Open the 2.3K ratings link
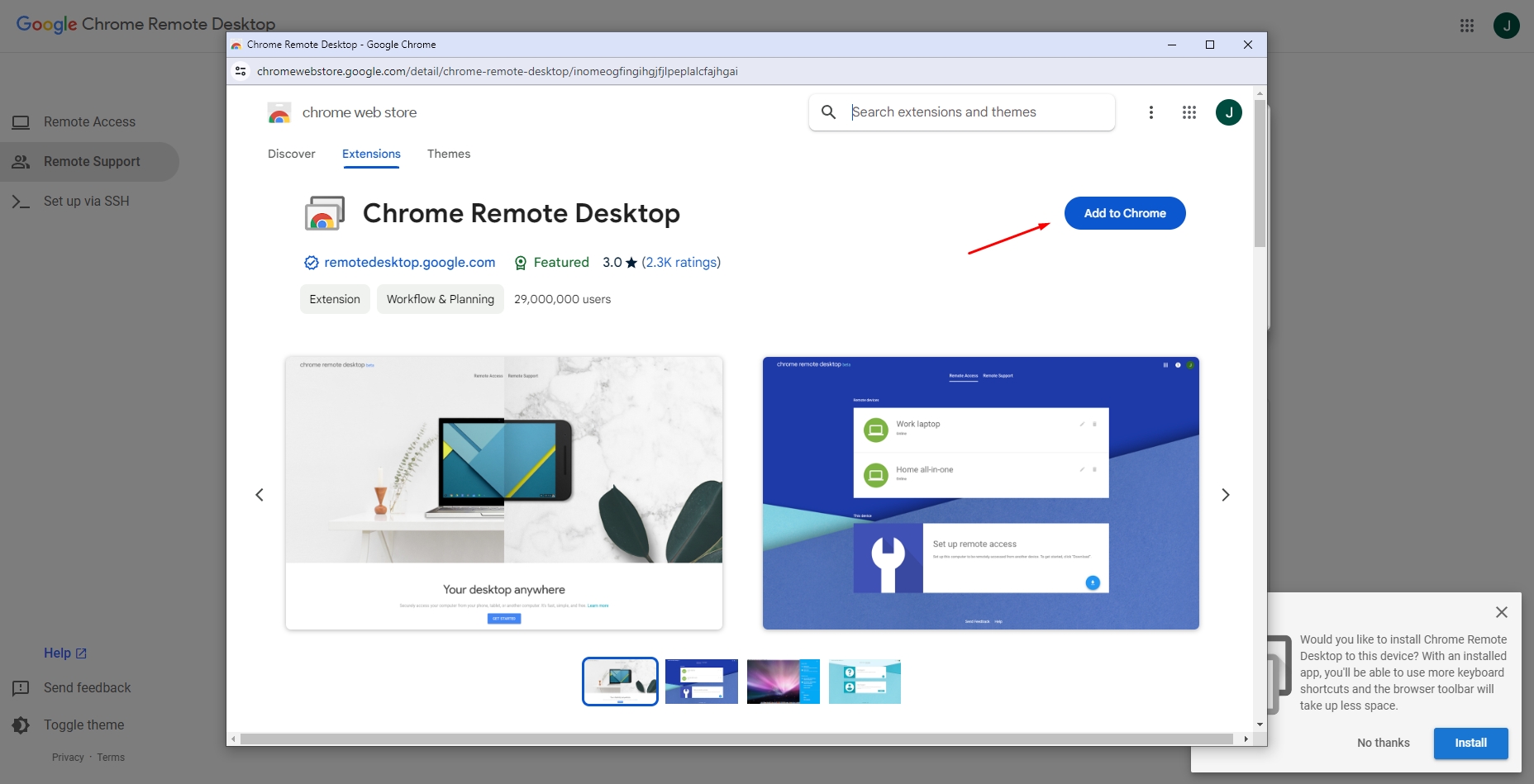The image size is (1534, 784). 681,262
